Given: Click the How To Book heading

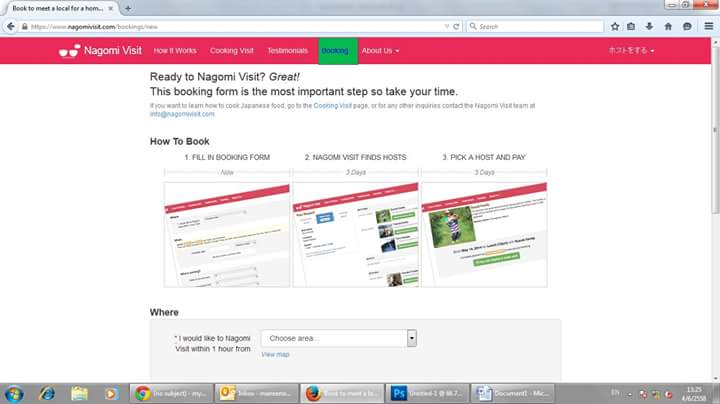Looking at the screenshot, I should [x=180, y=141].
